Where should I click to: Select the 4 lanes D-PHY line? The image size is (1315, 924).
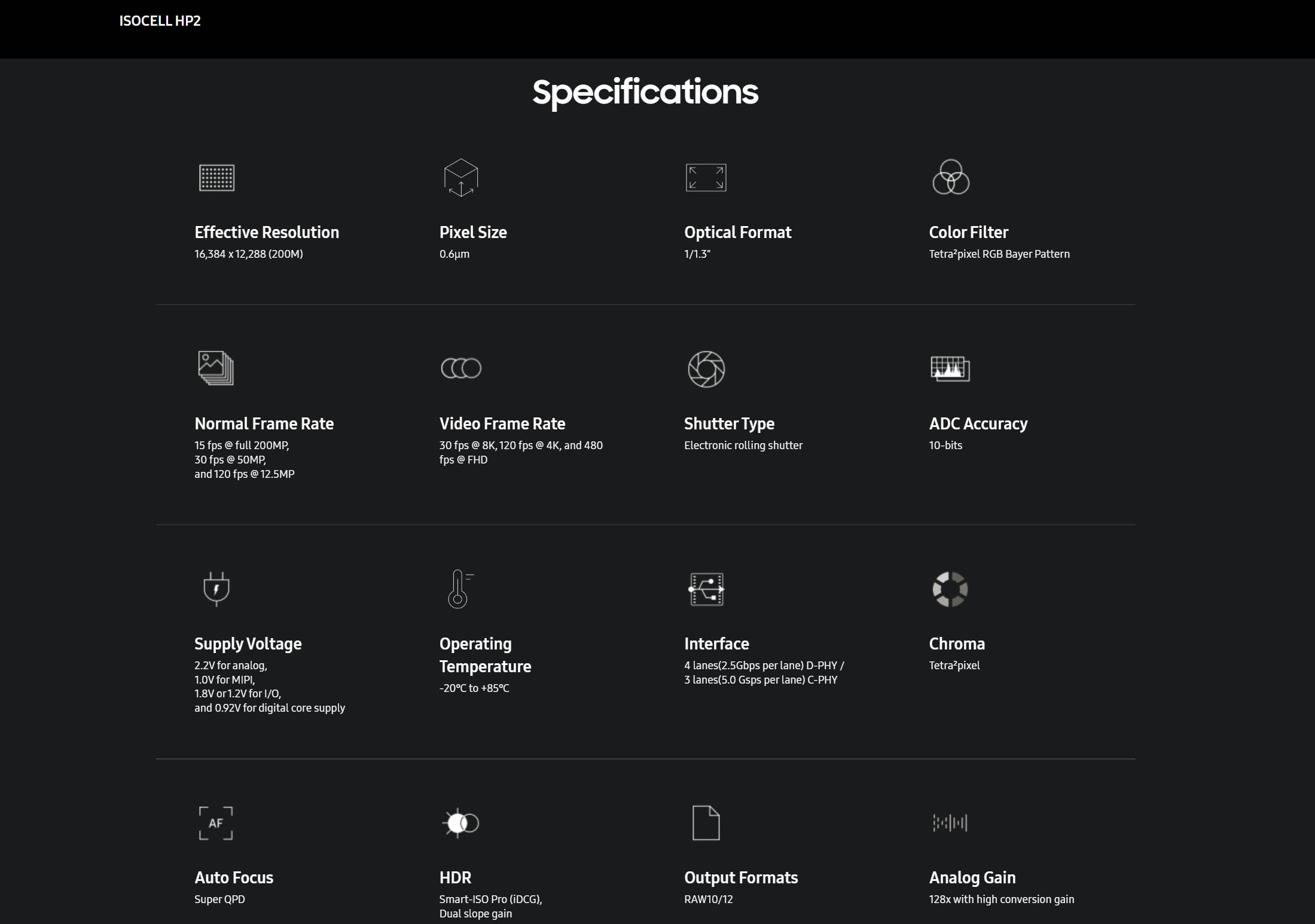764,665
